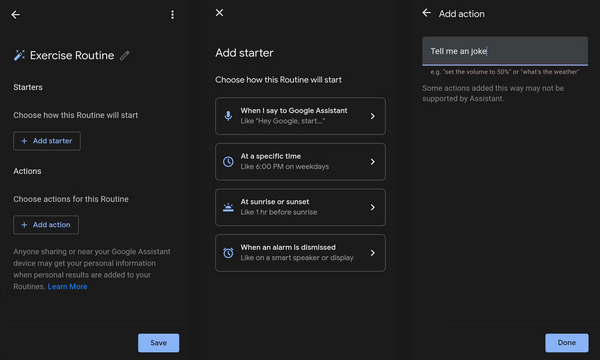The height and width of the screenshot is (360, 600).
Task: Click the microphone icon for voice starter
Action: pos(228,116)
